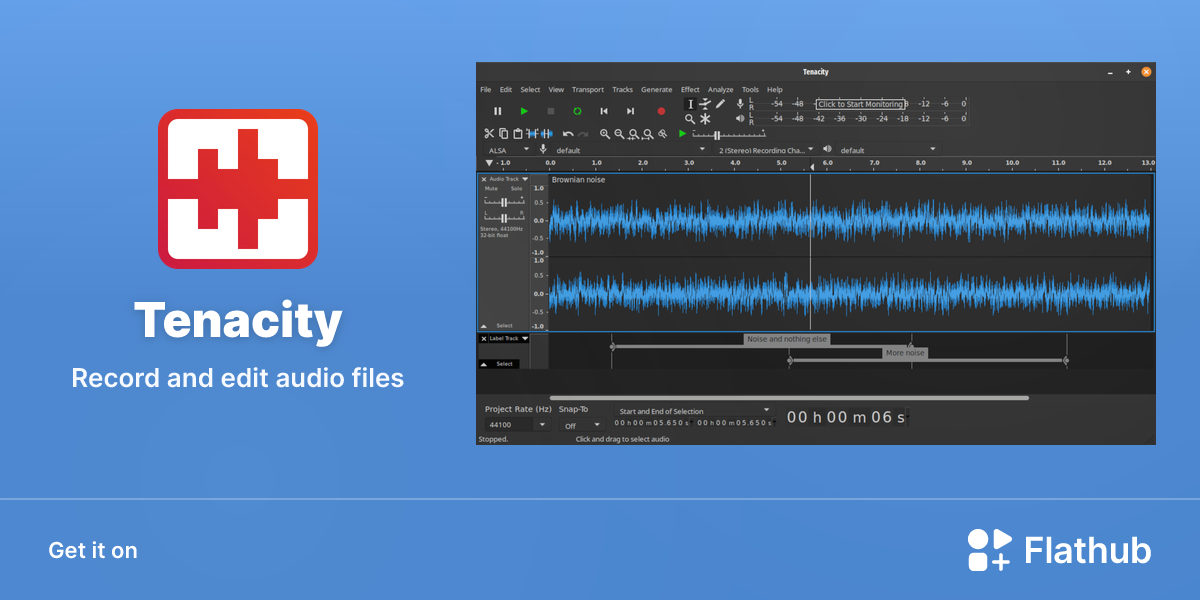
Task: Collapse the Label Track using bottom arrow
Action: tap(484, 364)
